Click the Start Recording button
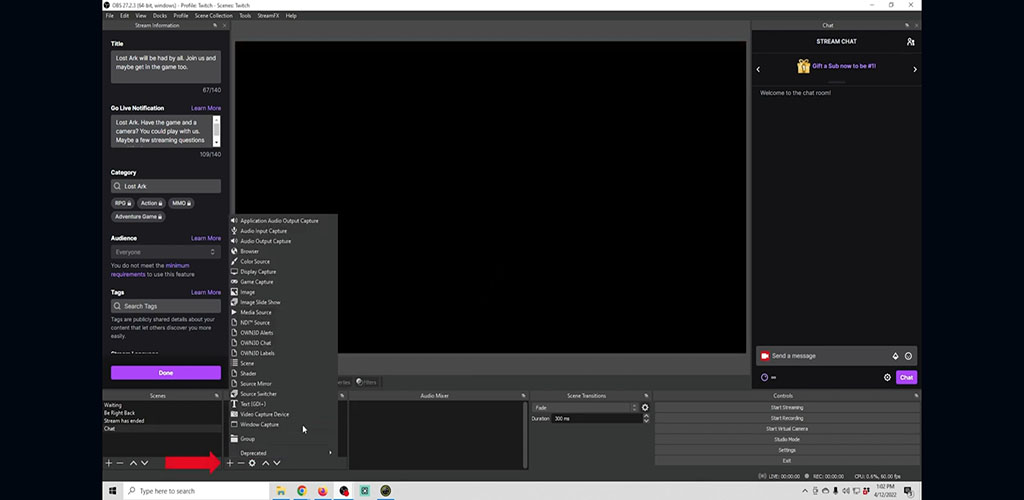The height and width of the screenshot is (500, 1024). pos(787,418)
